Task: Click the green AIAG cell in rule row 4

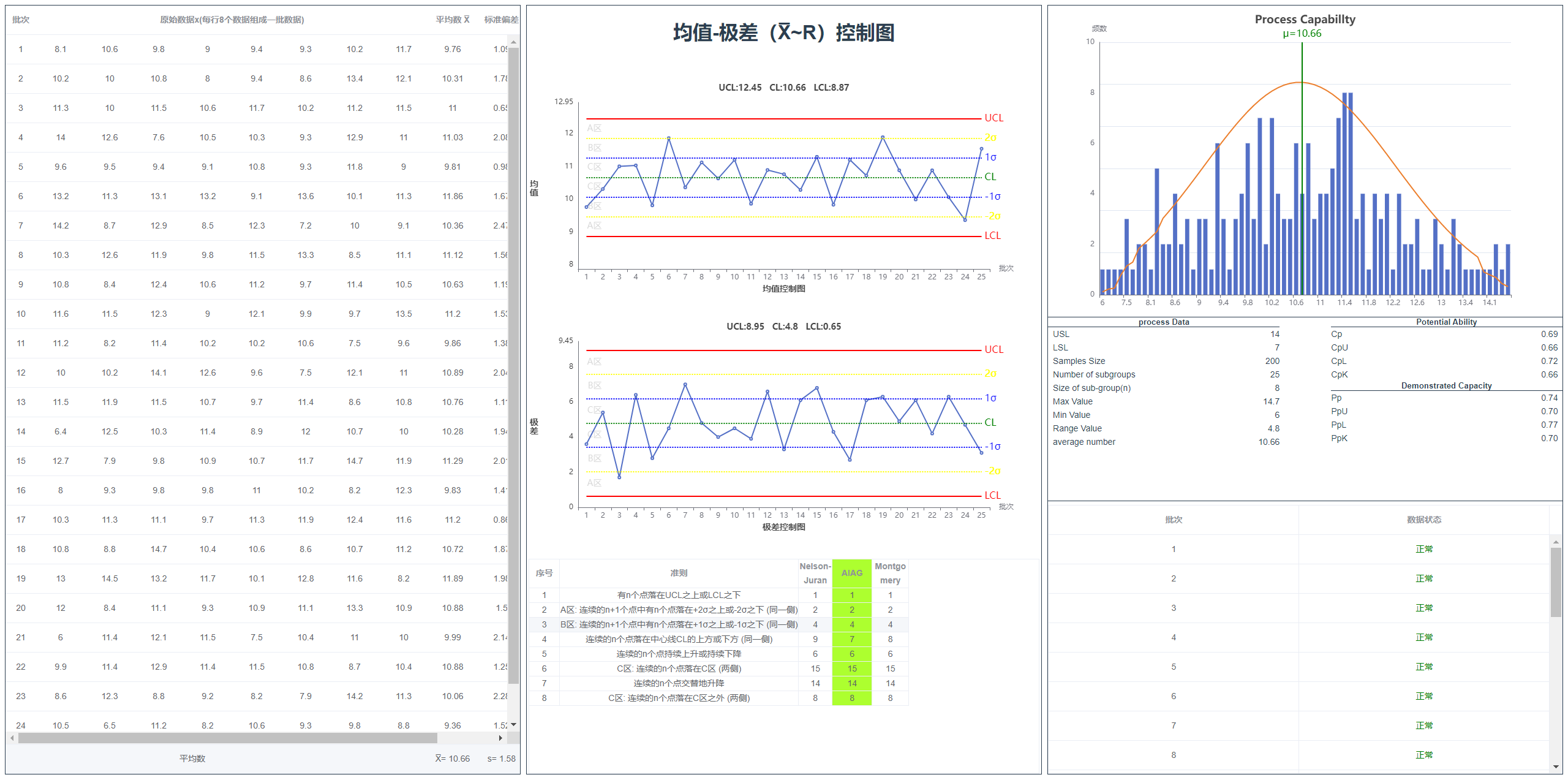Action: [851, 639]
